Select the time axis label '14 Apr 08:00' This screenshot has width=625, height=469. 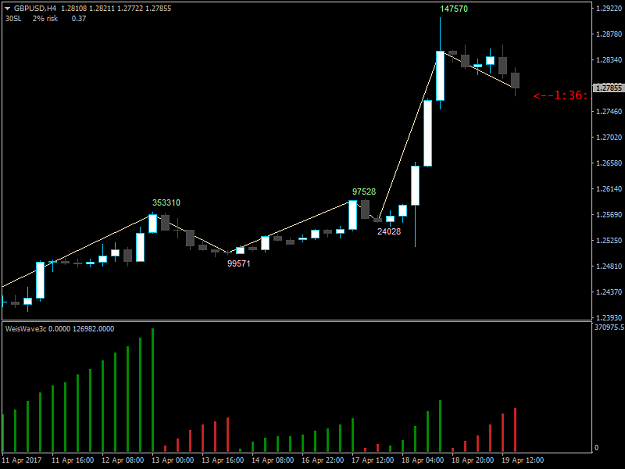click(273, 460)
